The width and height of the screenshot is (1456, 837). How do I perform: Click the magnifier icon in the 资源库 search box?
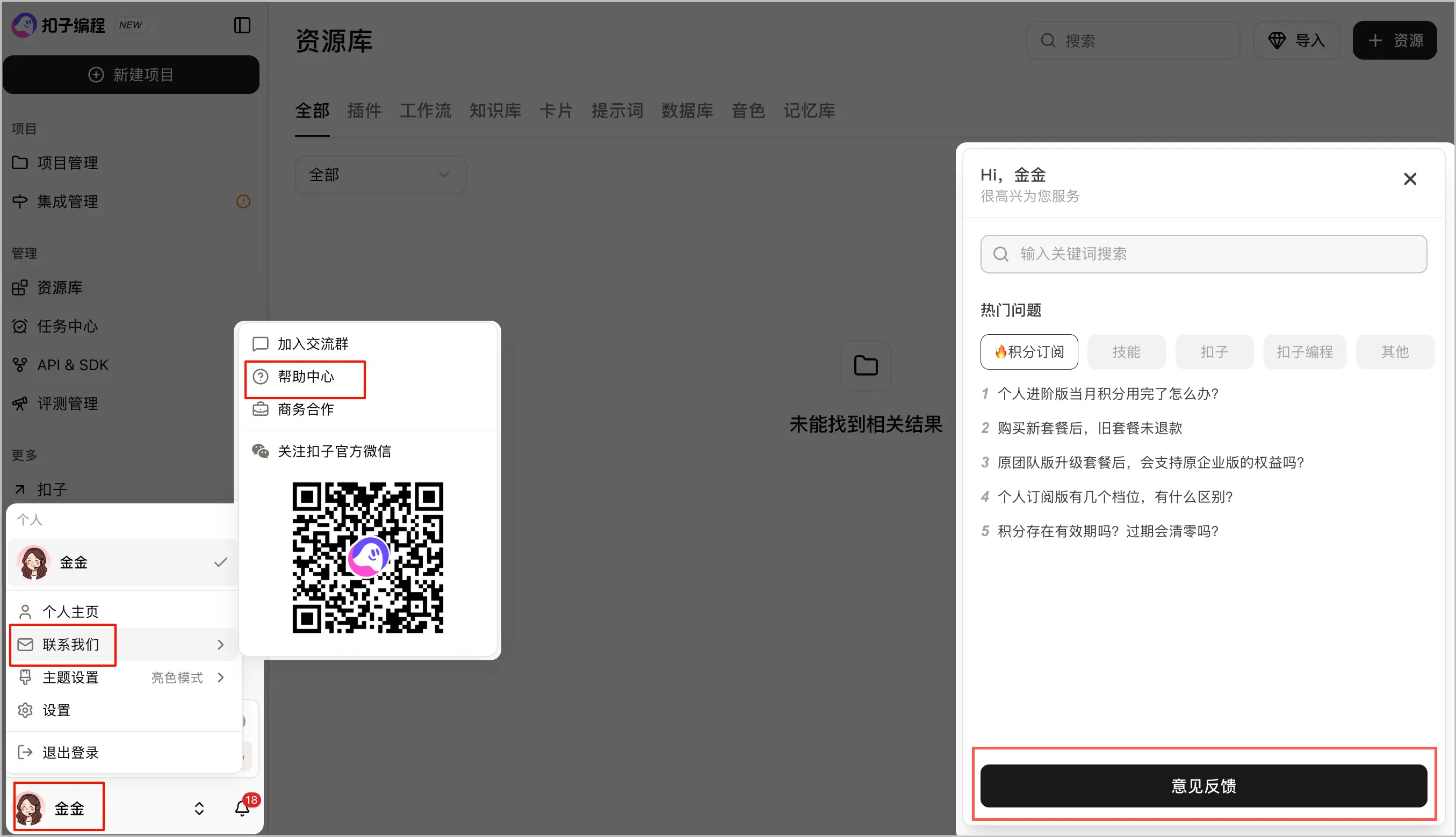pos(1048,40)
